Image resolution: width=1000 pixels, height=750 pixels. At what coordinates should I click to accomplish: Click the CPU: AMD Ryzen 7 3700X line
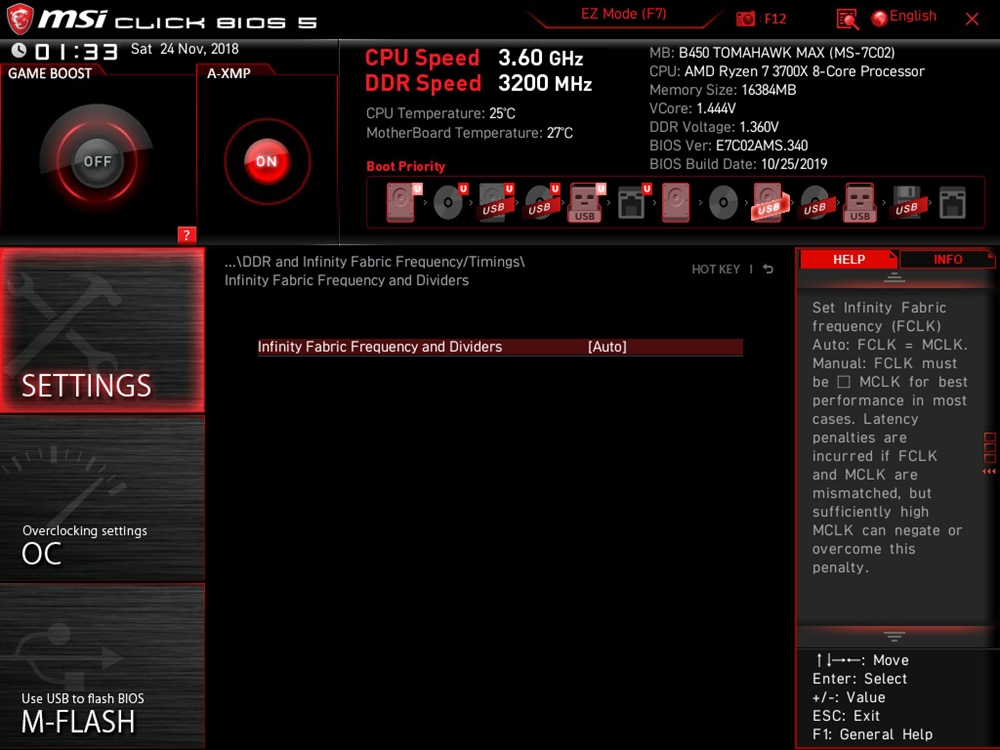[x=786, y=71]
